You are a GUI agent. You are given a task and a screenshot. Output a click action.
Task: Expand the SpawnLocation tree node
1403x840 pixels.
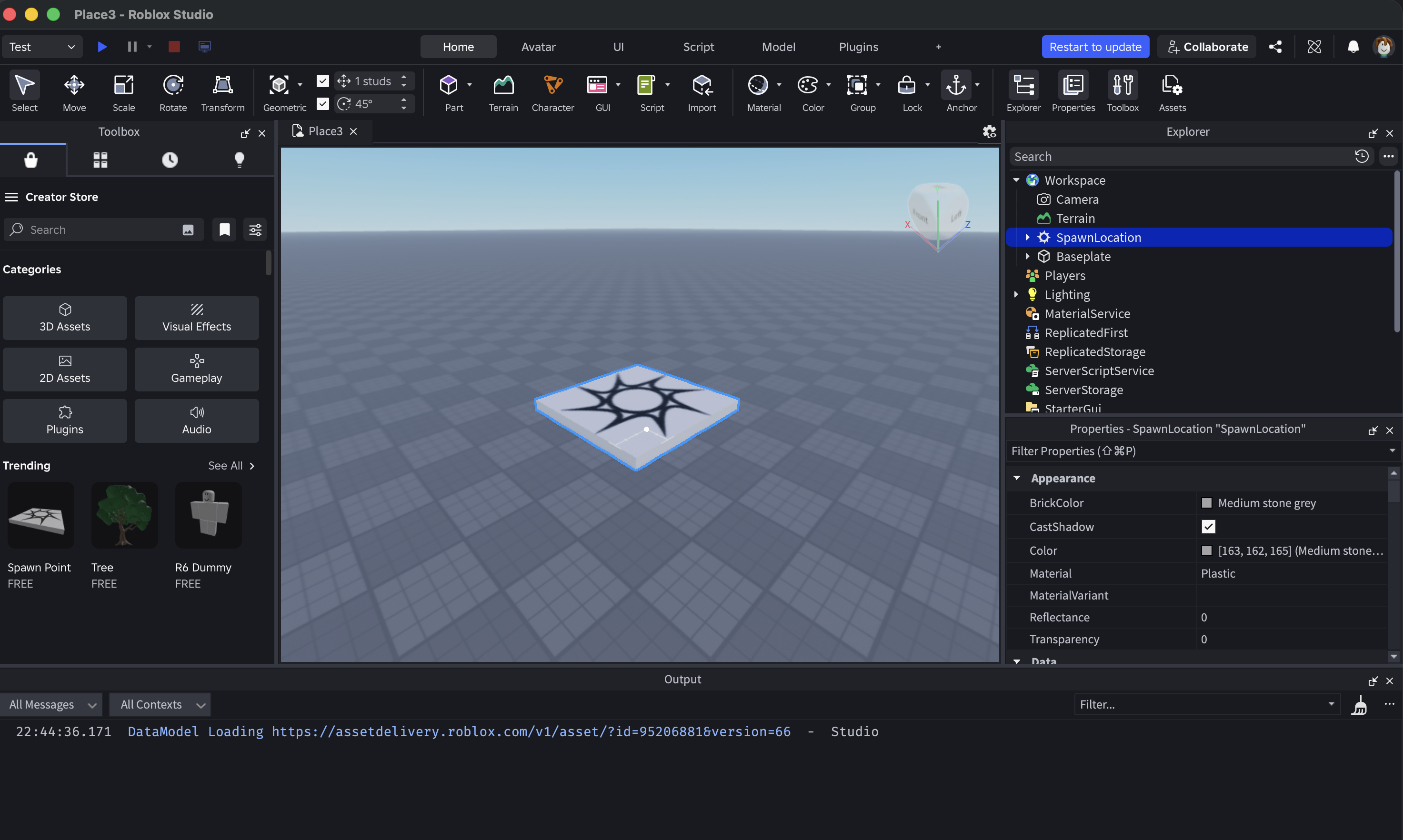tap(1027, 237)
